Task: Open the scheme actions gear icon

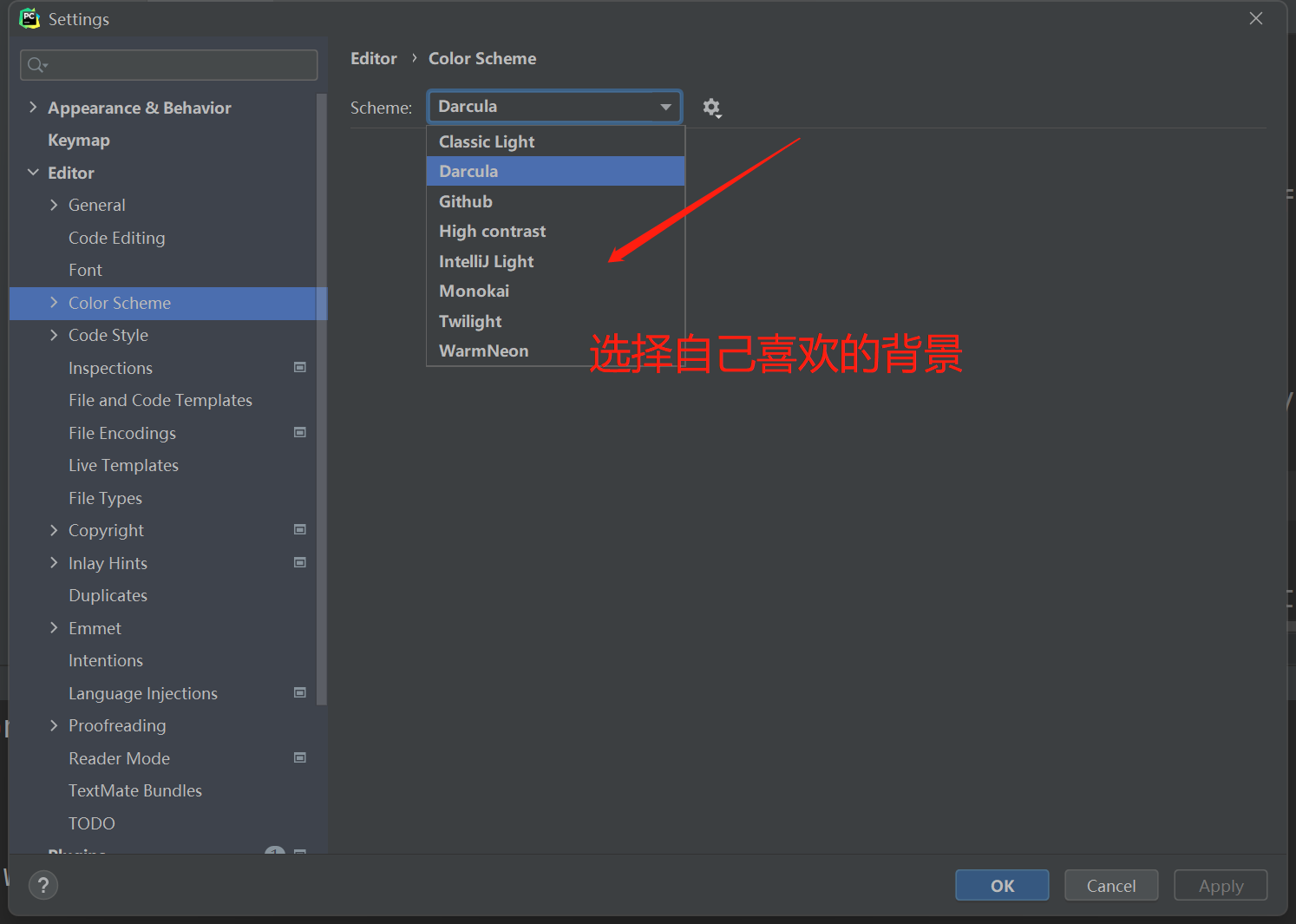Action: coord(711,108)
